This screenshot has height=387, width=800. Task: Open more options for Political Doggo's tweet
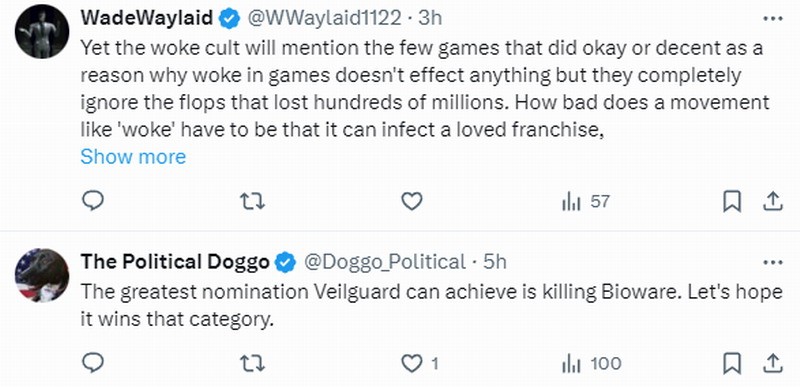772,263
